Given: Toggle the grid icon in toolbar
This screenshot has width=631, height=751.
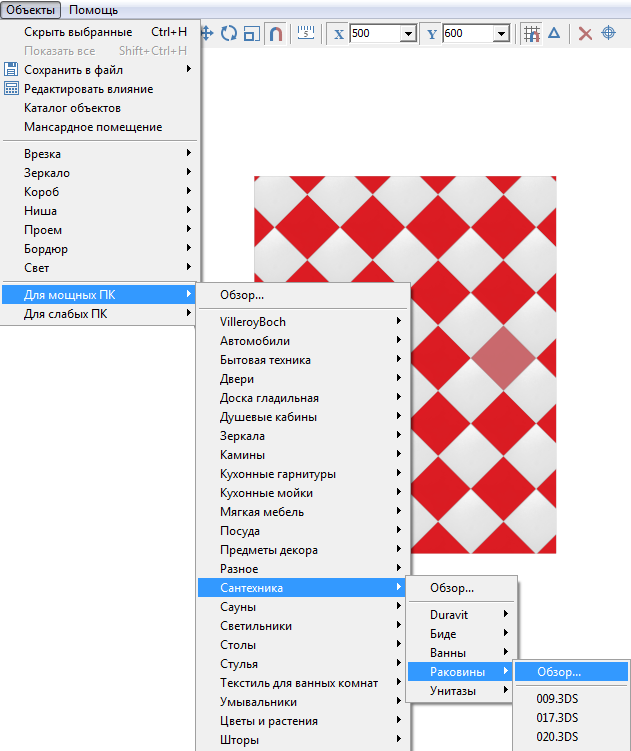Looking at the screenshot, I should tap(532, 33).
